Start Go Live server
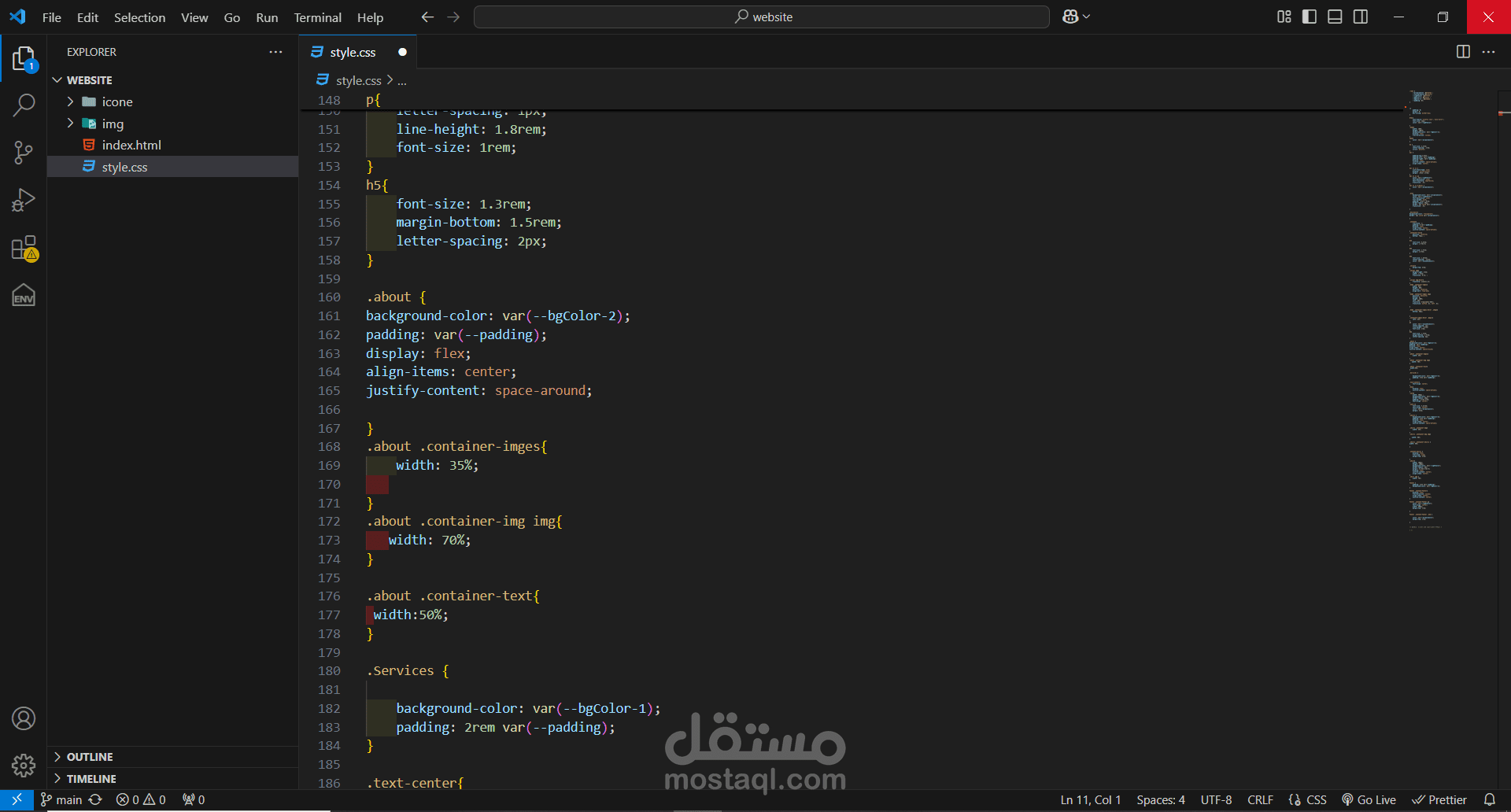The image size is (1511, 812). point(1369,799)
